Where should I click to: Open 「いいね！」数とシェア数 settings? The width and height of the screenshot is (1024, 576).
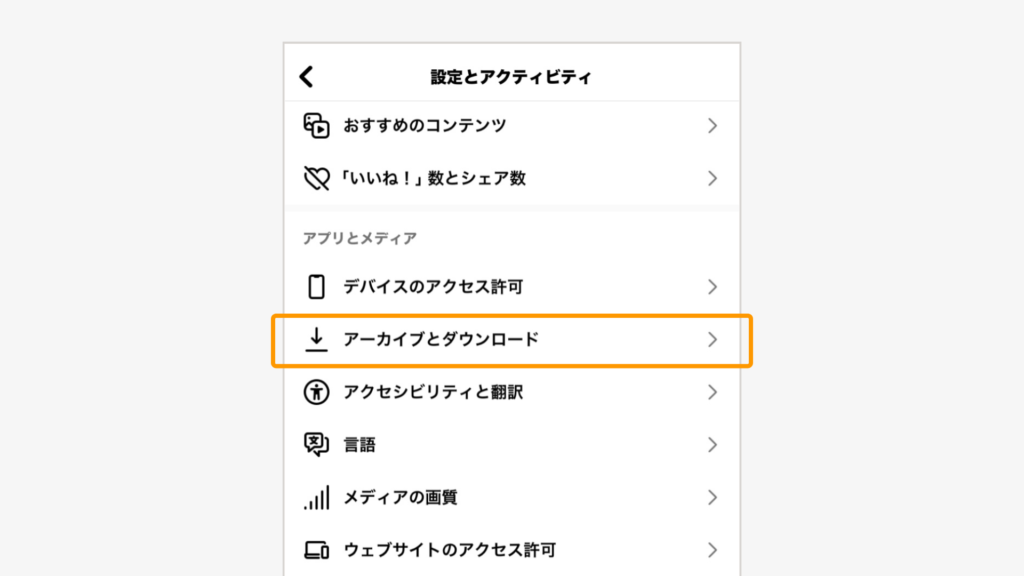(512, 178)
